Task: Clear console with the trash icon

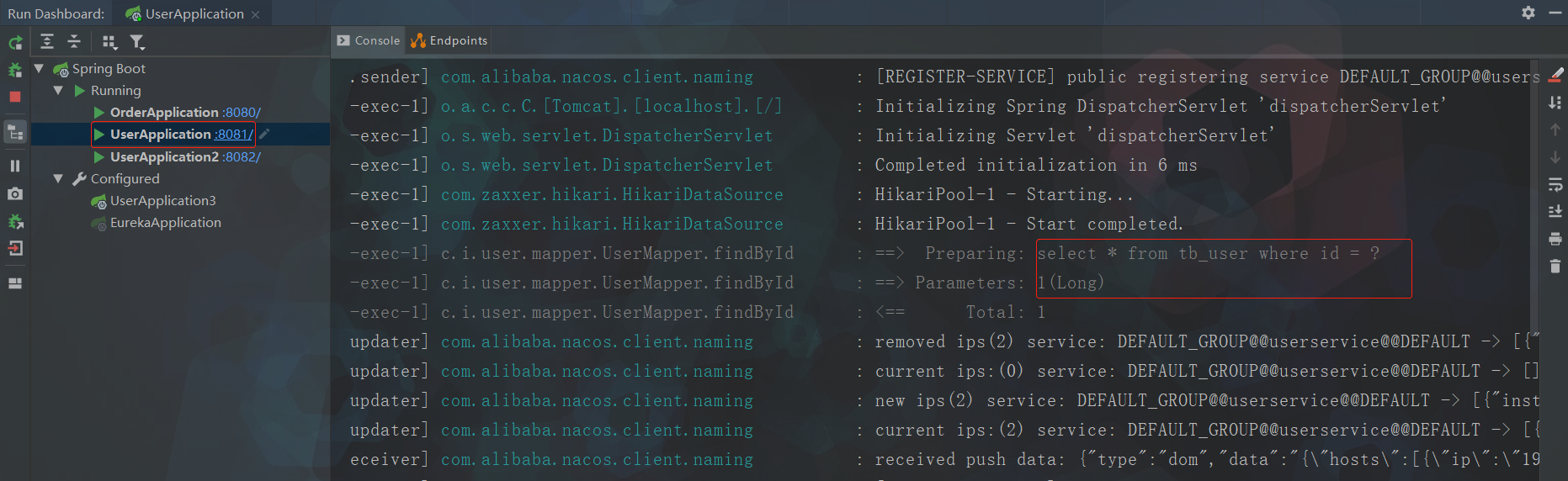Action: [1555, 266]
